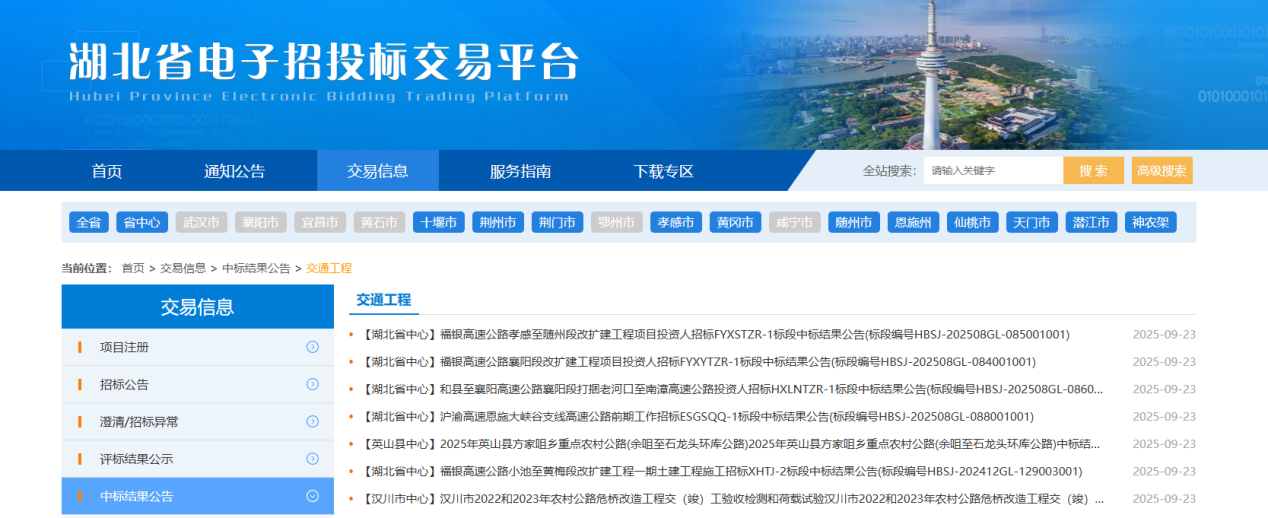Click the arrow icon beside 项目注册

312,347
